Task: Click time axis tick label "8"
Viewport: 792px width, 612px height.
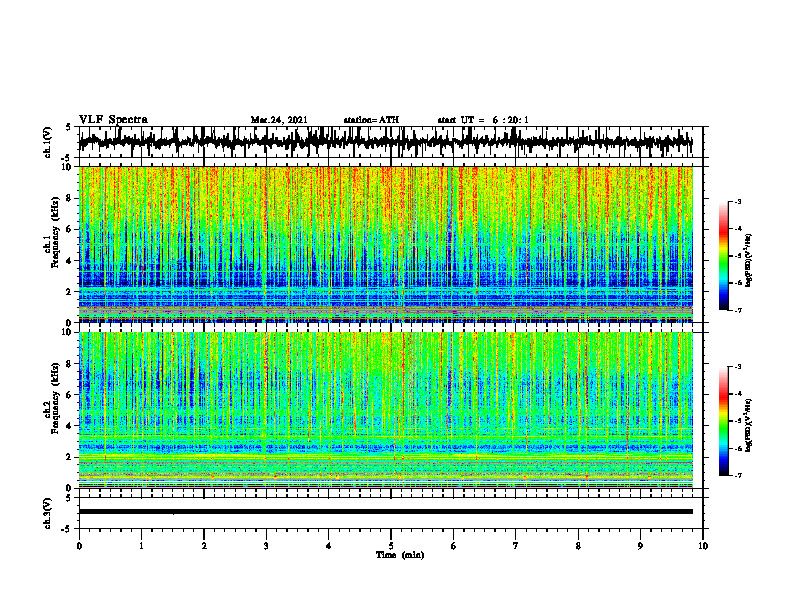Action: 578,546
